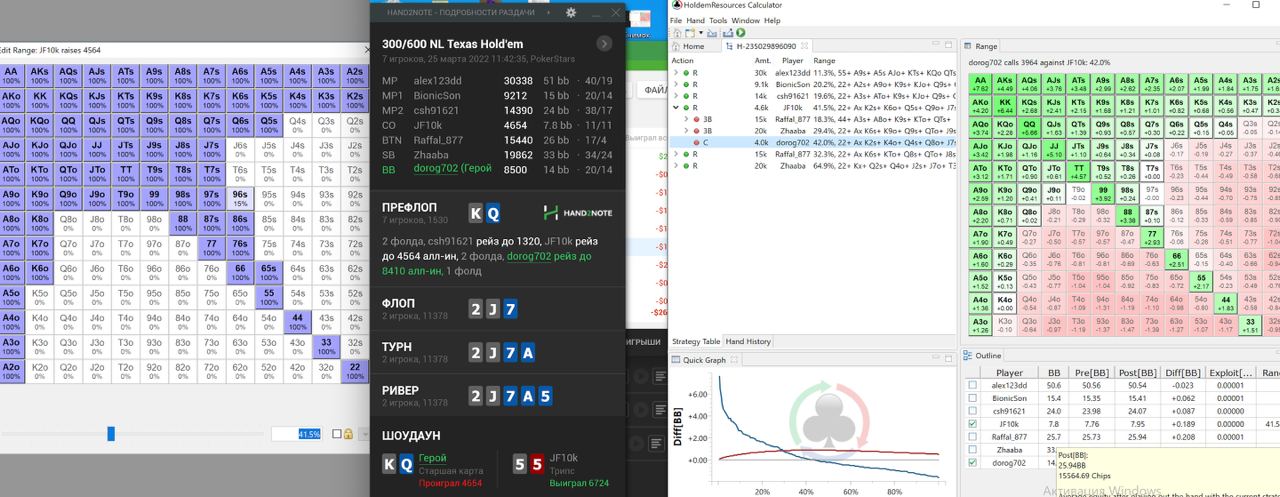Image resolution: width=1280 pixels, height=497 pixels.
Task: Open Hand2Note settings gear icon
Action: [x=571, y=12]
